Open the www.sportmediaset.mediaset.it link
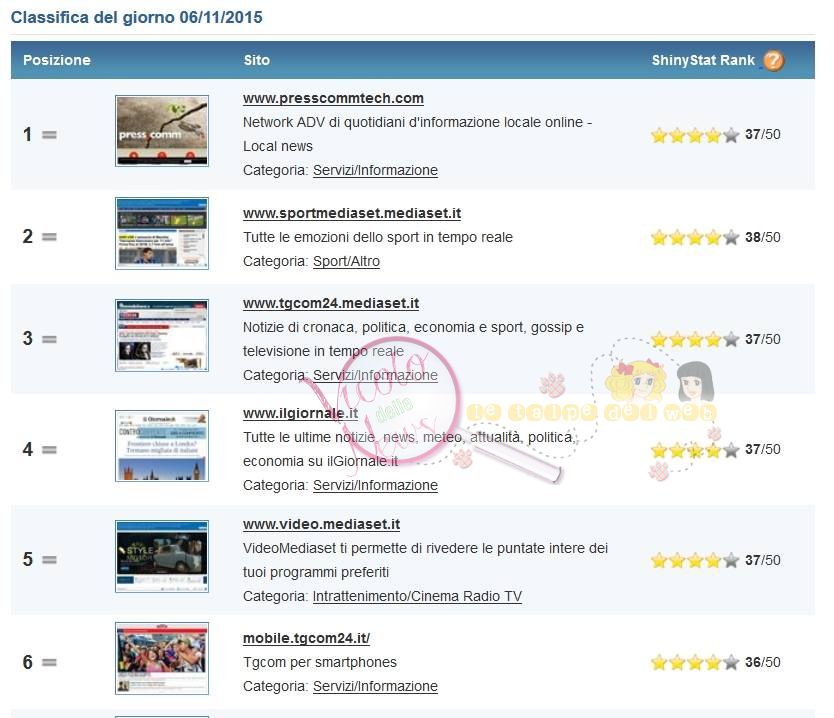 point(352,213)
